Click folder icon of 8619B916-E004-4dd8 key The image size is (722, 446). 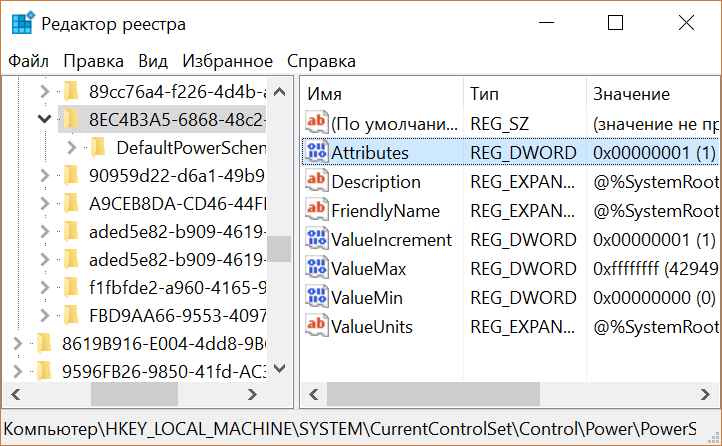[44, 343]
